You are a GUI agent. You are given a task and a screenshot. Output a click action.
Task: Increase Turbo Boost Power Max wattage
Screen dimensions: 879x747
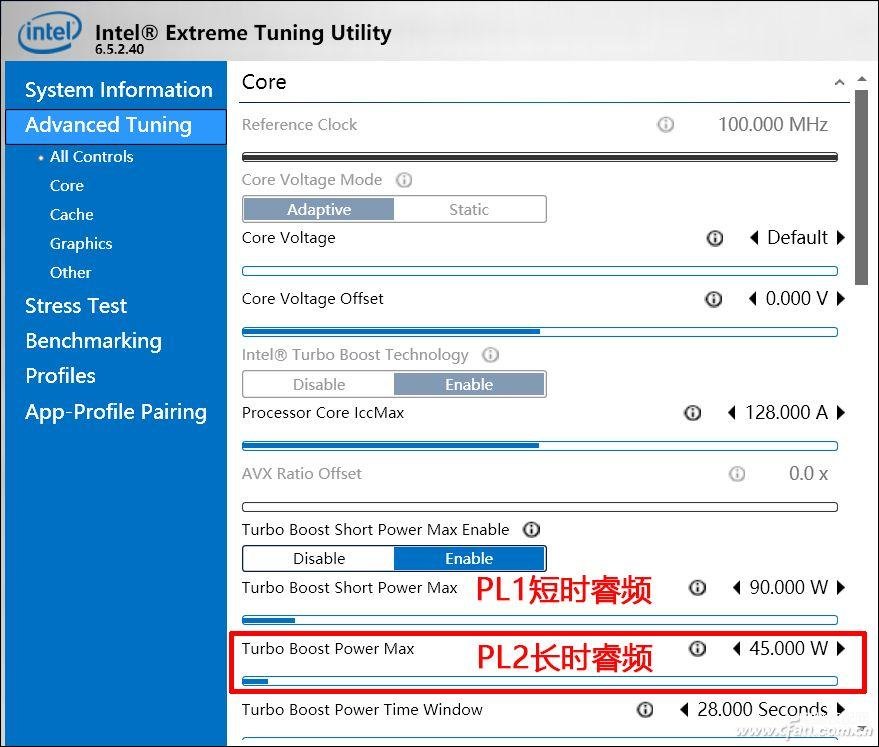[x=840, y=649]
